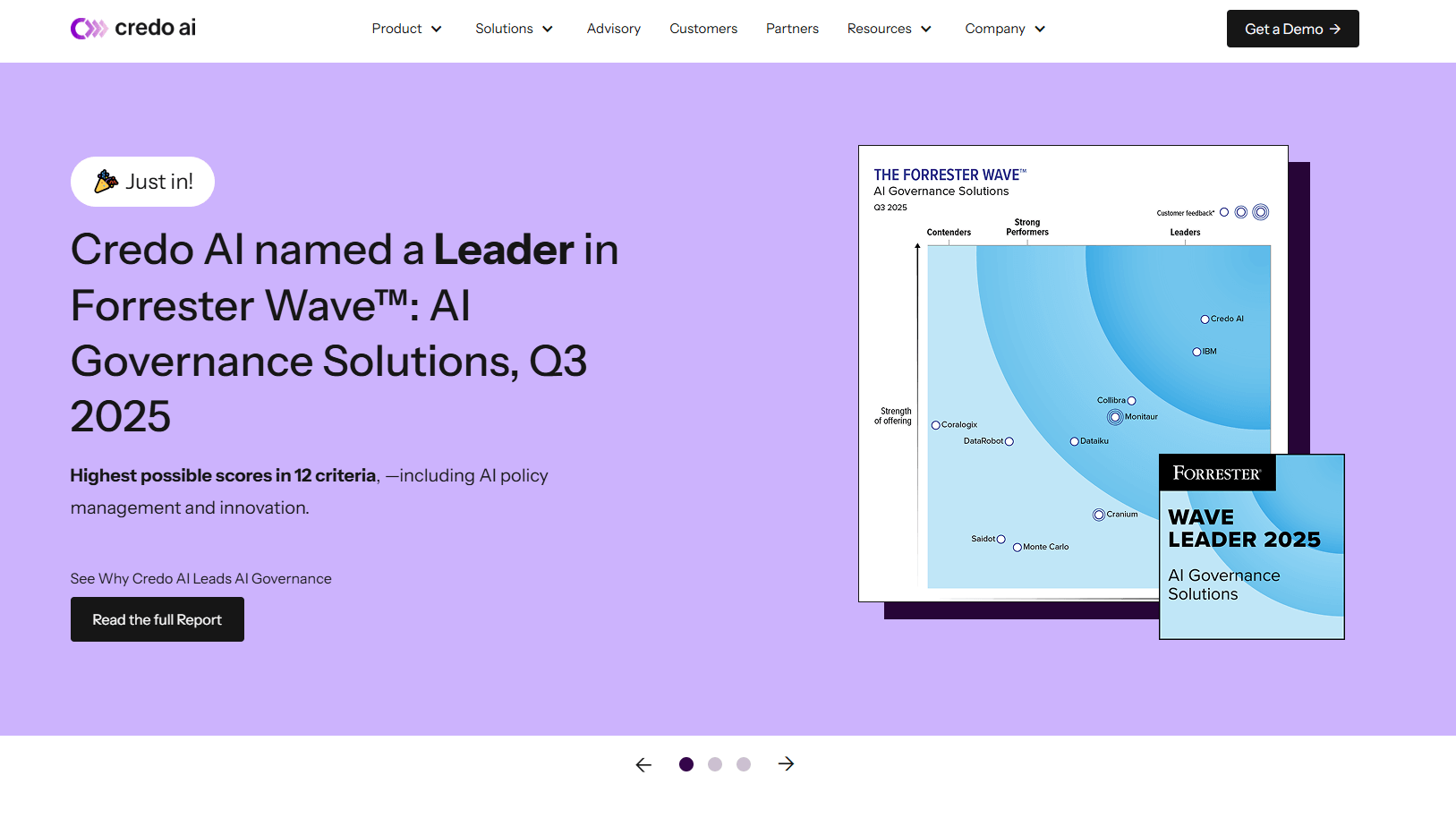Open the Resources dropdown
Image resolution: width=1456 pixels, height=818 pixels.
tap(889, 29)
